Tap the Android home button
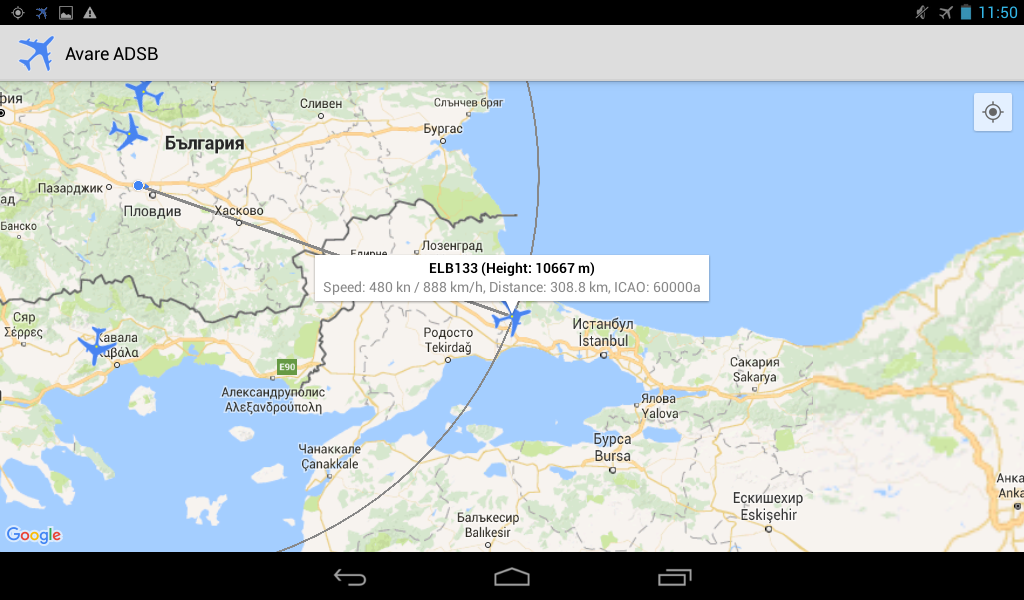This screenshot has width=1024, height=600. click(512, 576)
